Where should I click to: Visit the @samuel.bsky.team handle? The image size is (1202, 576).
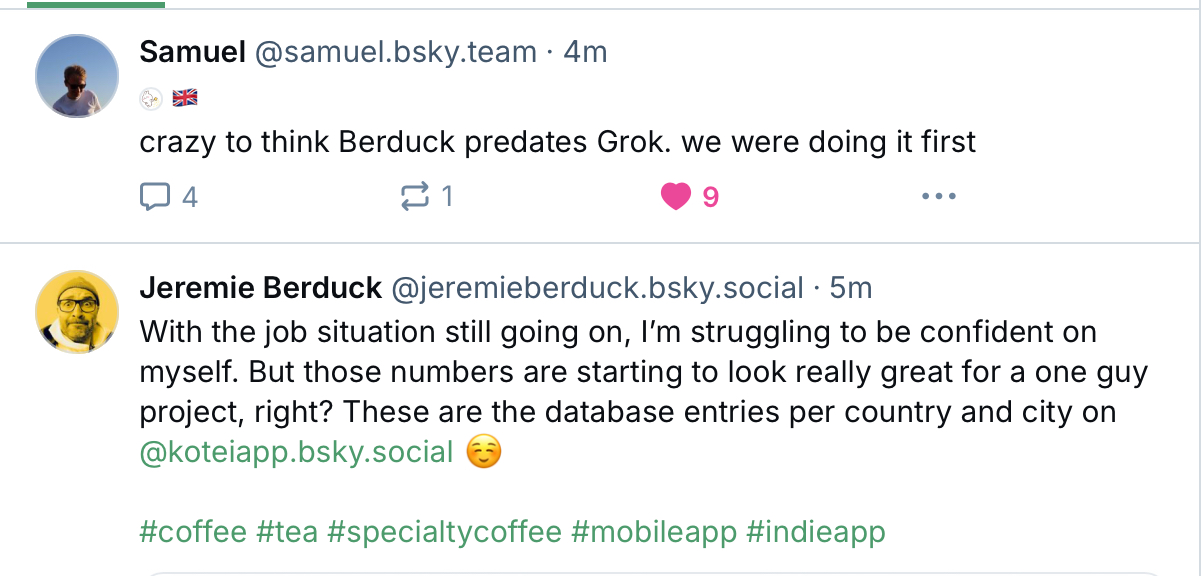point(396,52)
